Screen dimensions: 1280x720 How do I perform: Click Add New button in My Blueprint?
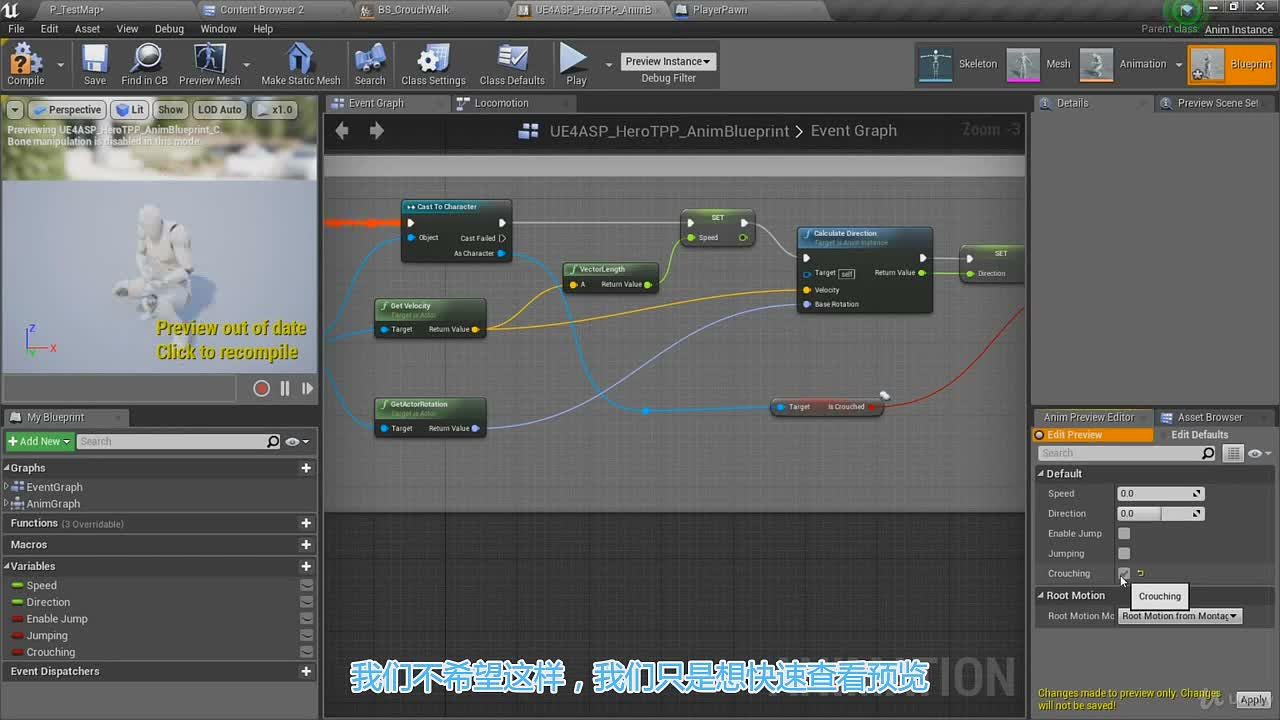point(39,441)
